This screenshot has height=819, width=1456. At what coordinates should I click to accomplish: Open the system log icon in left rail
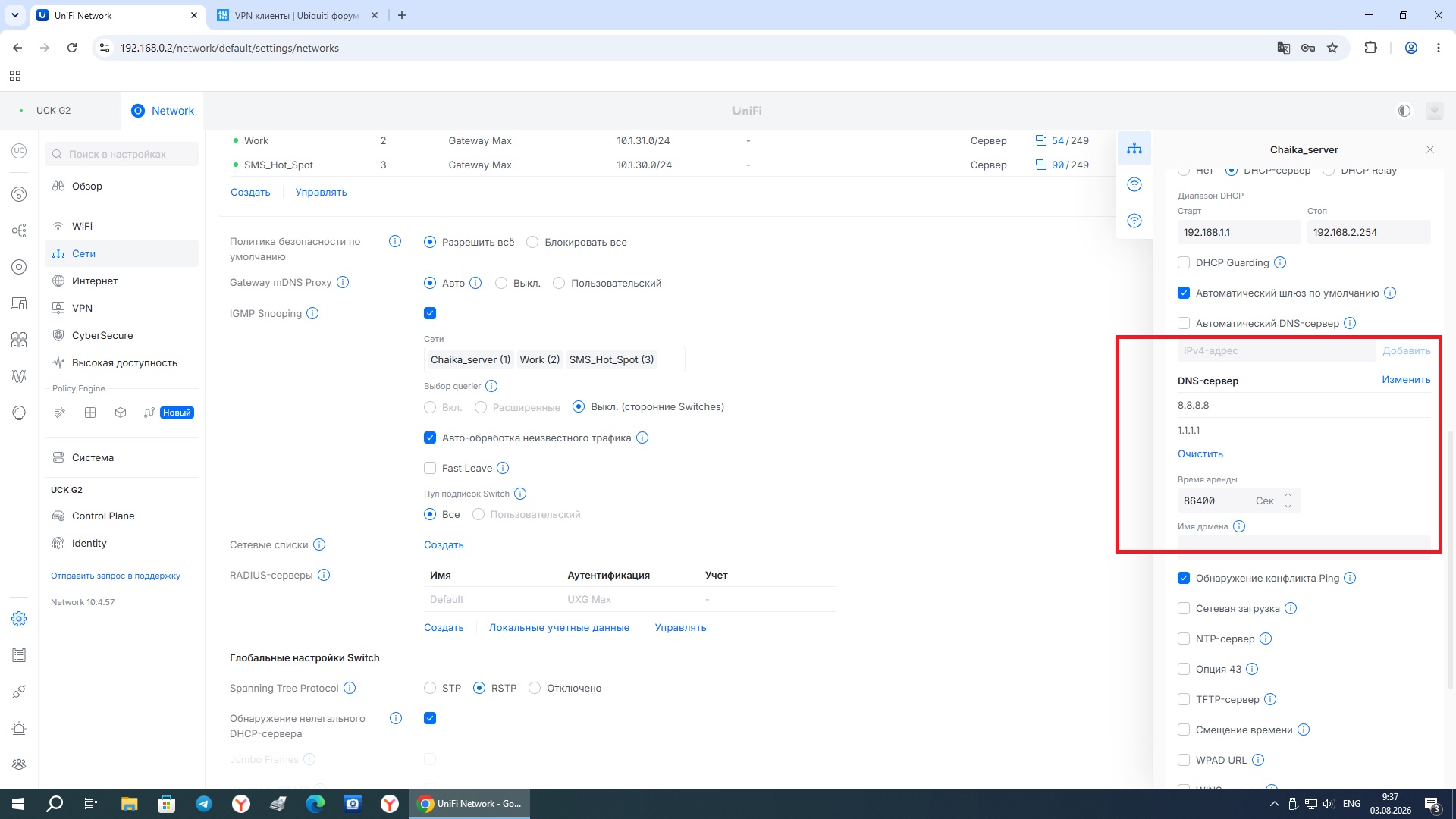tap(19, 655)
